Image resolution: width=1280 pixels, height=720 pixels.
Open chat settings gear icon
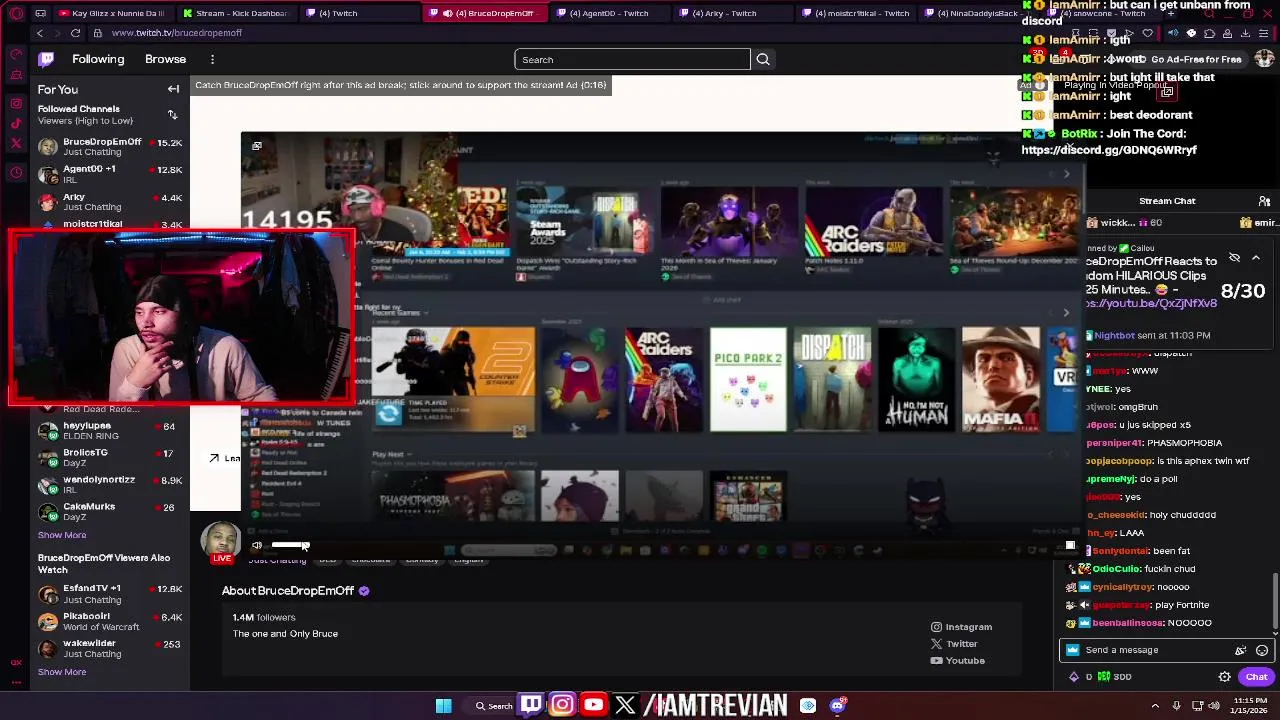tap(1224, 677)
